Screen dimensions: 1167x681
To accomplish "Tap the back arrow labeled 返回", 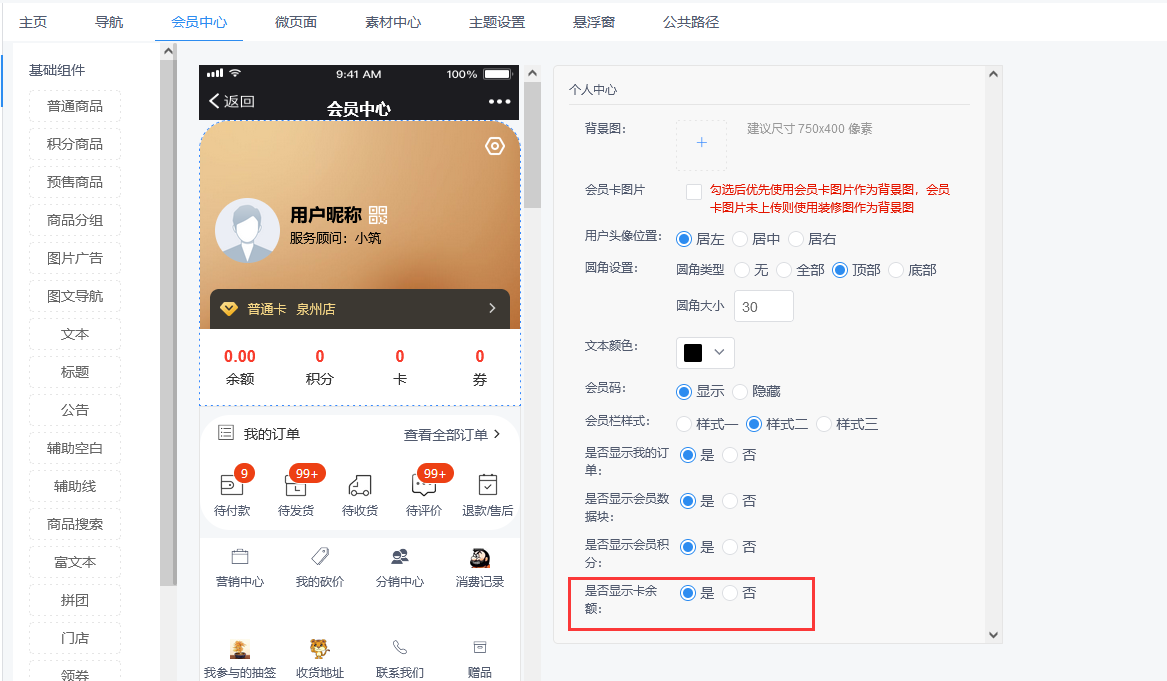I will [231, 101].
